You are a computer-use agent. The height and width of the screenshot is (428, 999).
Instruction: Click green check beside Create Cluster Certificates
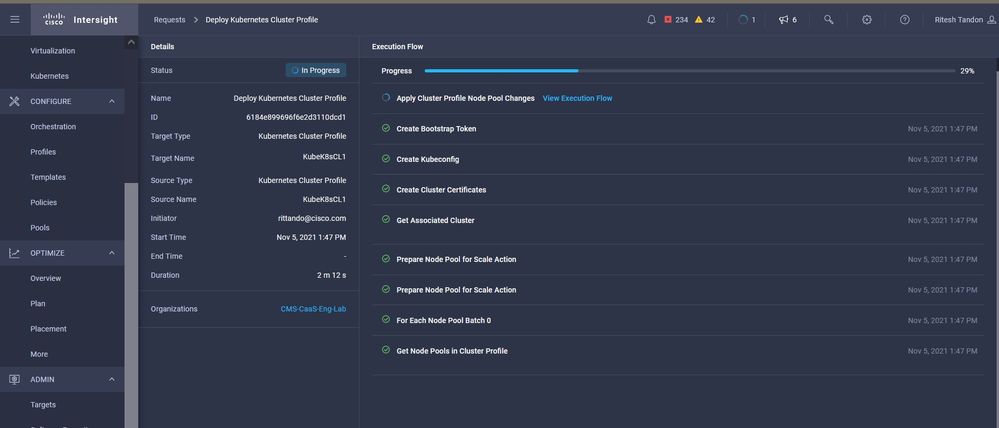pyautogui.click(x=385, y=189)
